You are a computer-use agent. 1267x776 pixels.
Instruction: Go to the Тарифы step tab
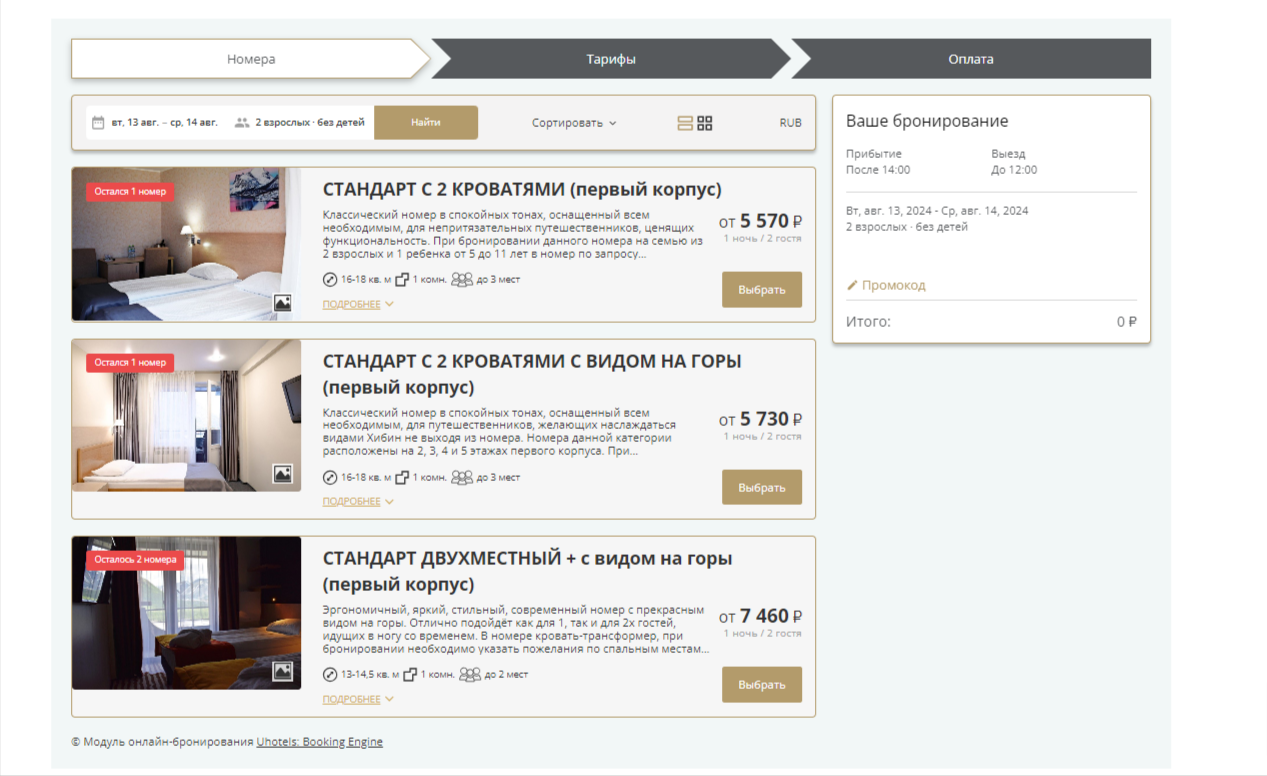(x=611, y=59)
